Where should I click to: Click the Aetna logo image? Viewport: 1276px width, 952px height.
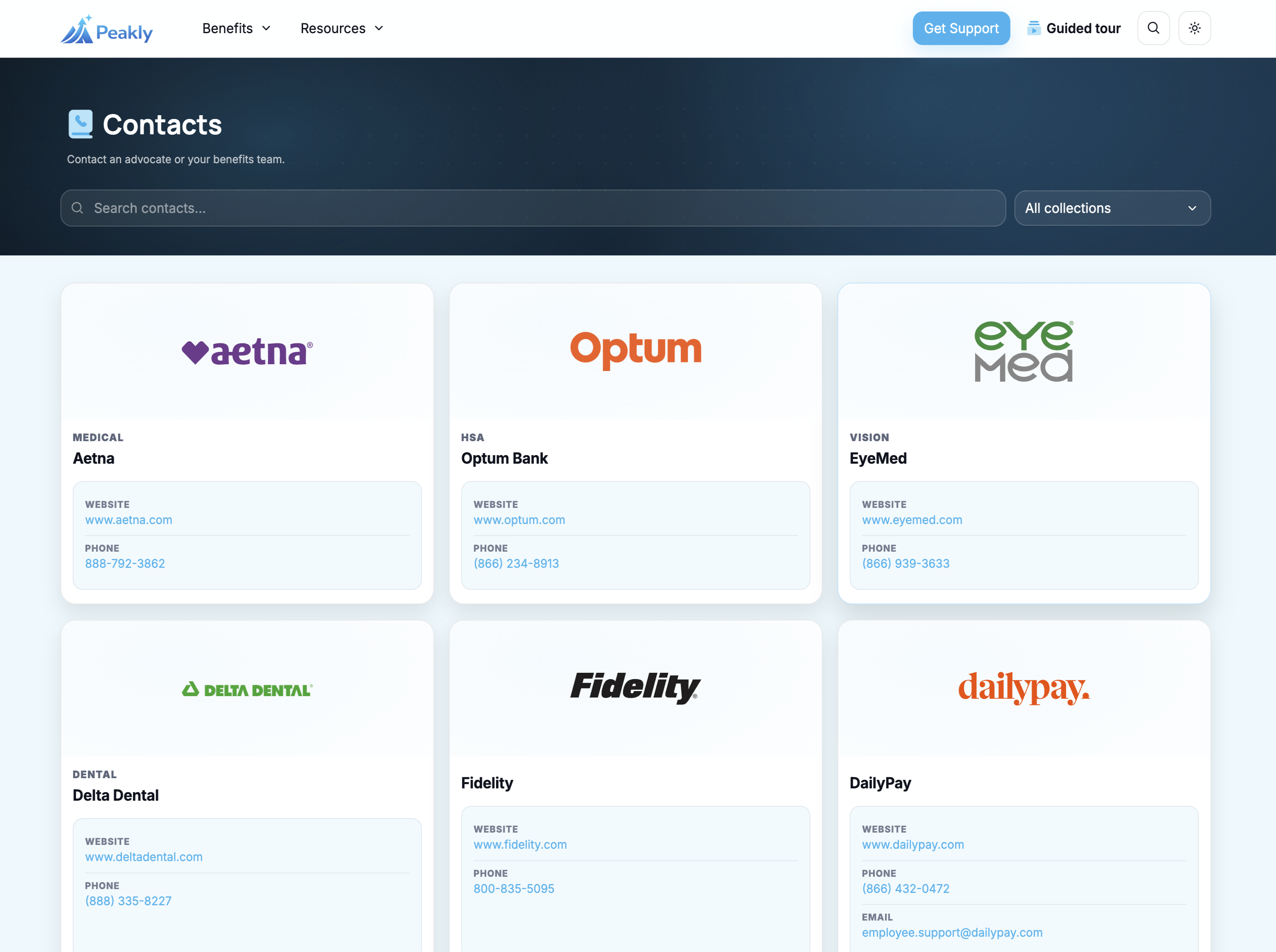tap(247, 351)
